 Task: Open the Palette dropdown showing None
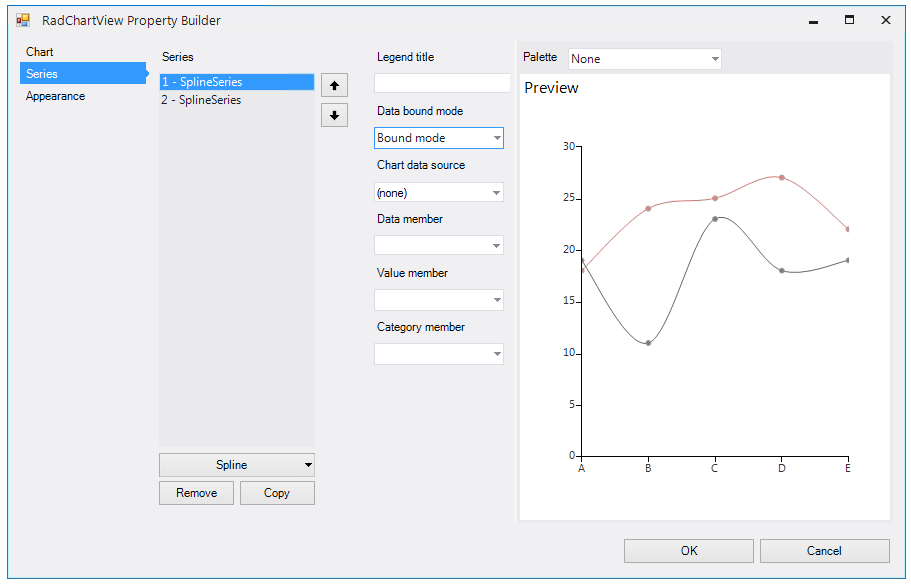click(644, 58)
